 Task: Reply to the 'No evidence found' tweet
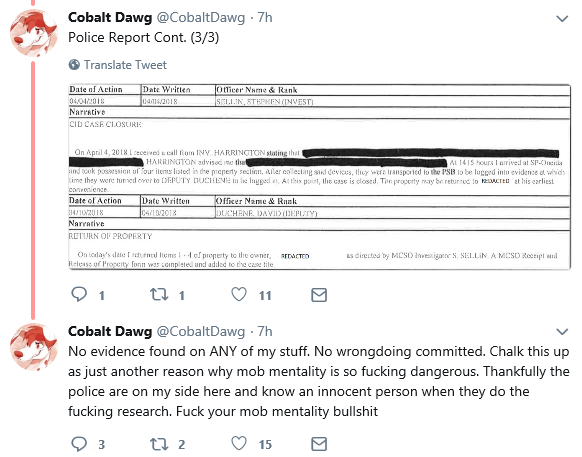point(79,444)
